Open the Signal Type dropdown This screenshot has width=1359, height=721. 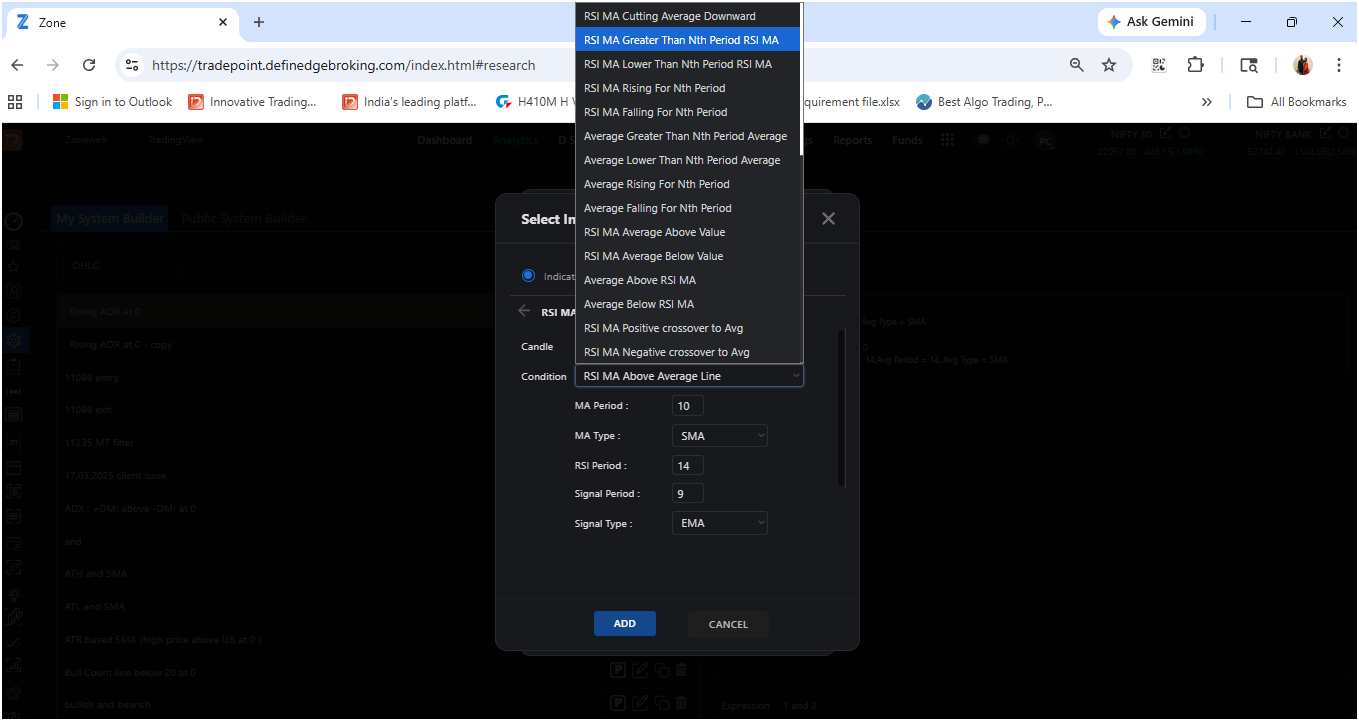(x=720, y=523)
